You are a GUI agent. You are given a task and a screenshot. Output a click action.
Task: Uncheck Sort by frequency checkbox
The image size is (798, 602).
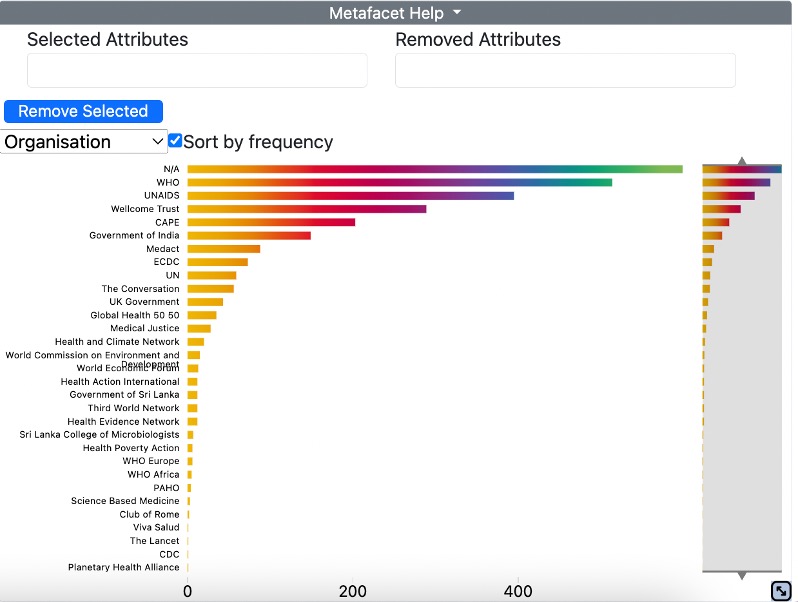click(x=175, y=140)
